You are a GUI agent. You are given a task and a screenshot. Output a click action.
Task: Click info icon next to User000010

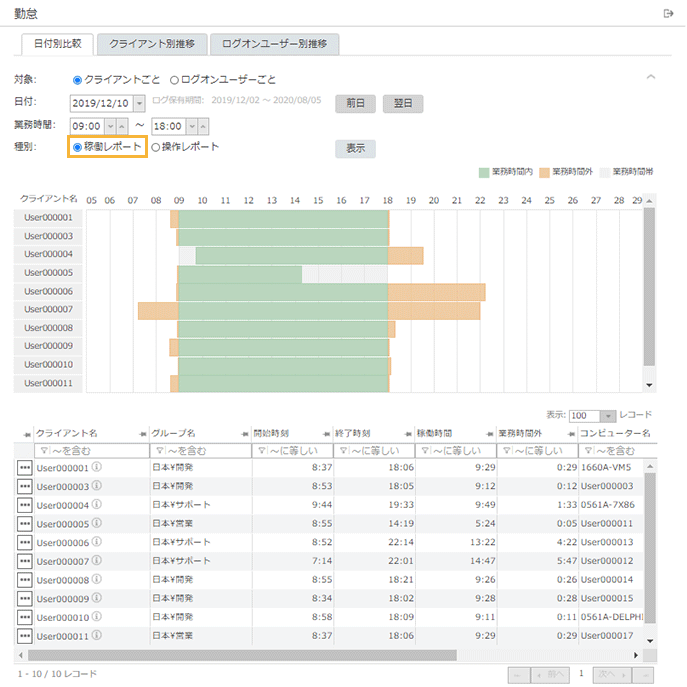(x=97, y=617)
